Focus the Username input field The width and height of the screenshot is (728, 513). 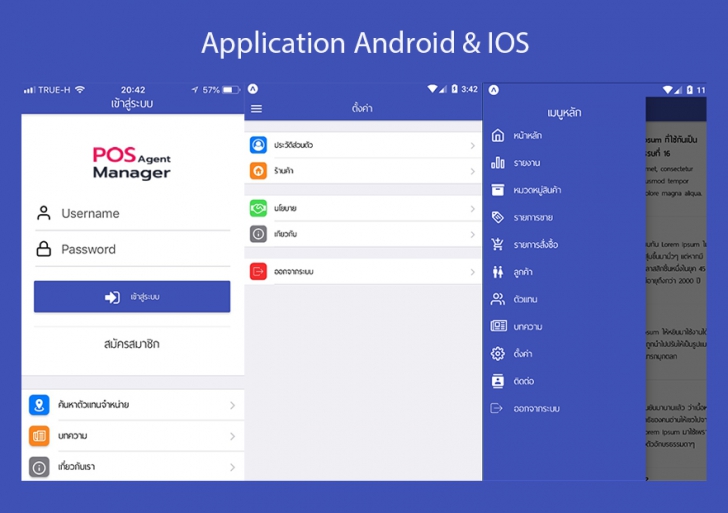coord(132,213)
